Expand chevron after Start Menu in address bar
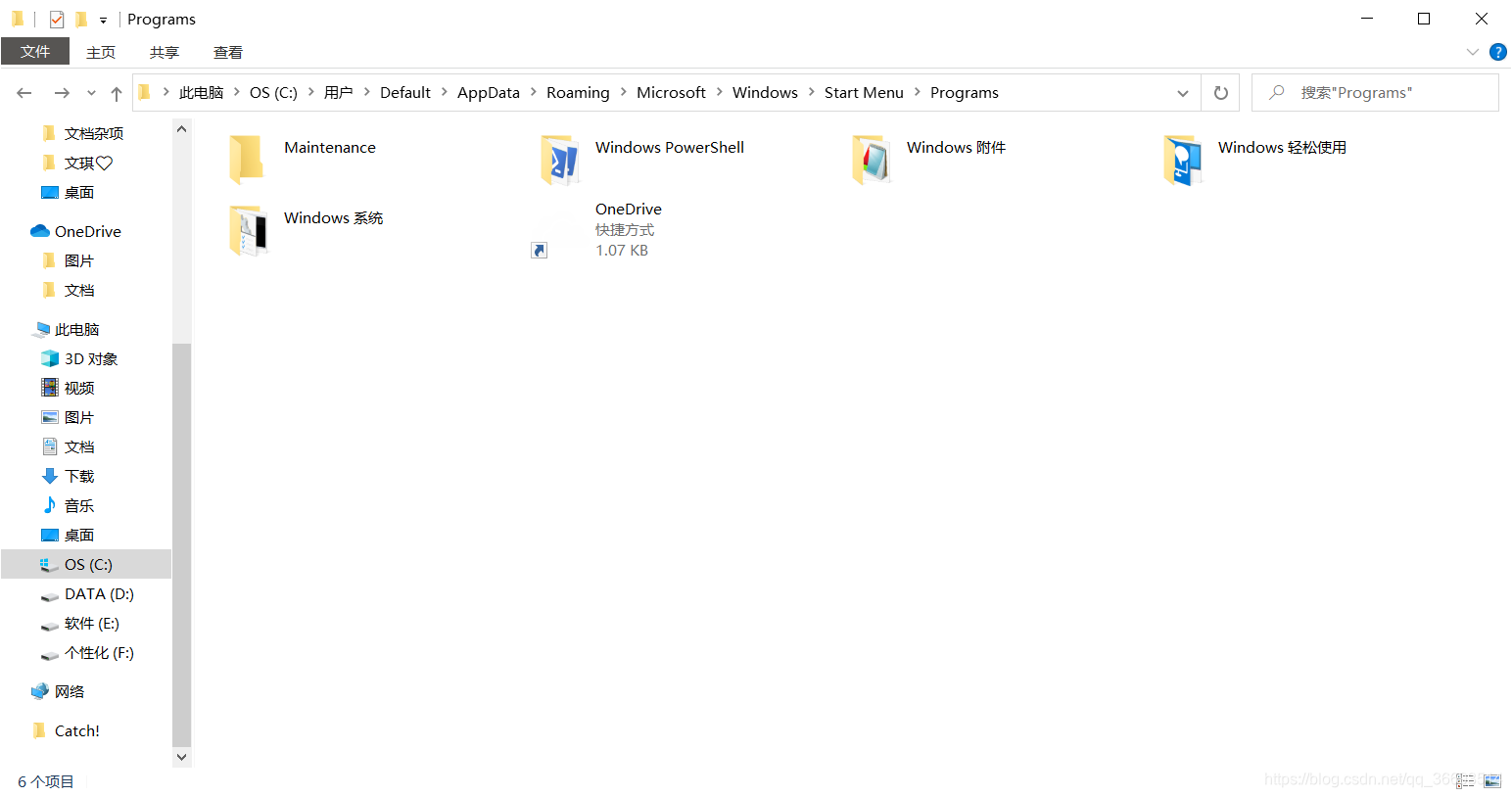1512x797 pixels. [918, 92]
